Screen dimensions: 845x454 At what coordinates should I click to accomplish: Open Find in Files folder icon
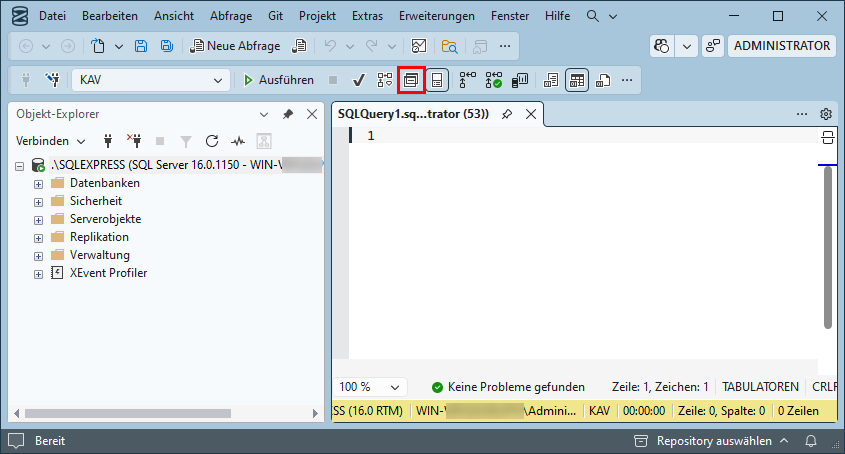[449, 46]
